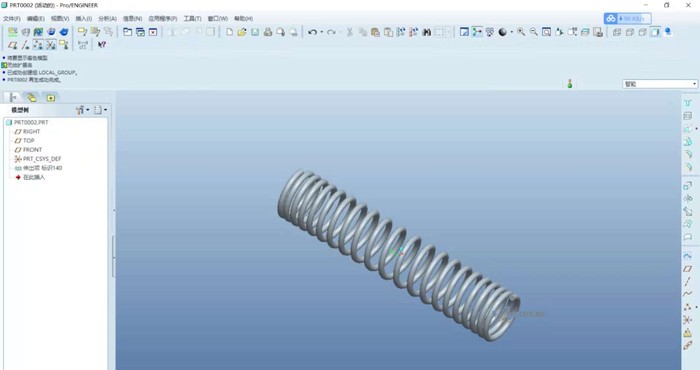
Task: Click the What's This help cursor icon
Action: click(x=102, y=44)
